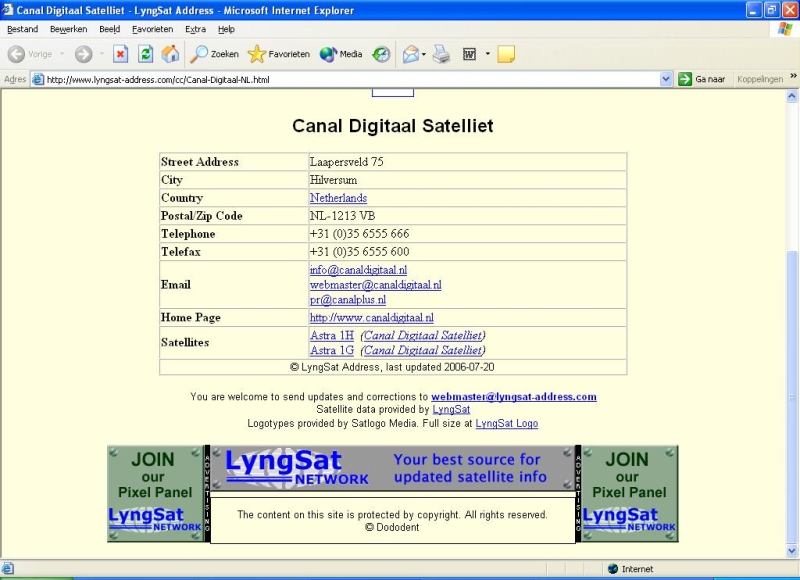800x580 pixels.
Task: Click the right JOIN our Pixel Panel banner
Action: pos(630,494)
